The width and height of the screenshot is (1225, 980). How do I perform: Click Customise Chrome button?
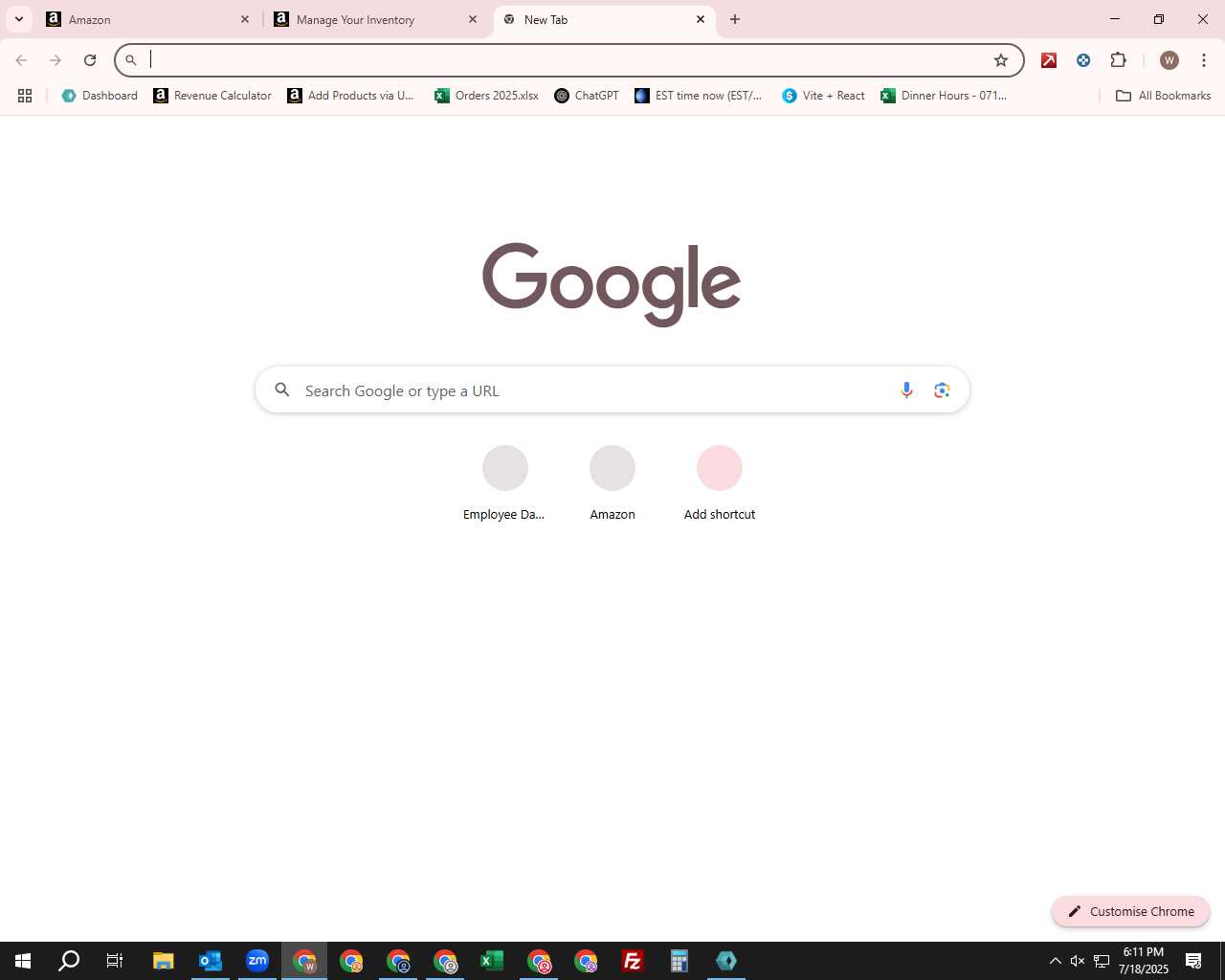click(1130, 911)
